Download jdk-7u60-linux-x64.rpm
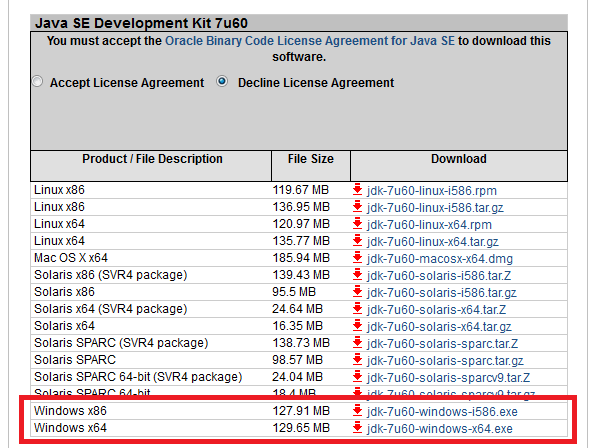Viewport: 590px width, 448px height. 429,225
